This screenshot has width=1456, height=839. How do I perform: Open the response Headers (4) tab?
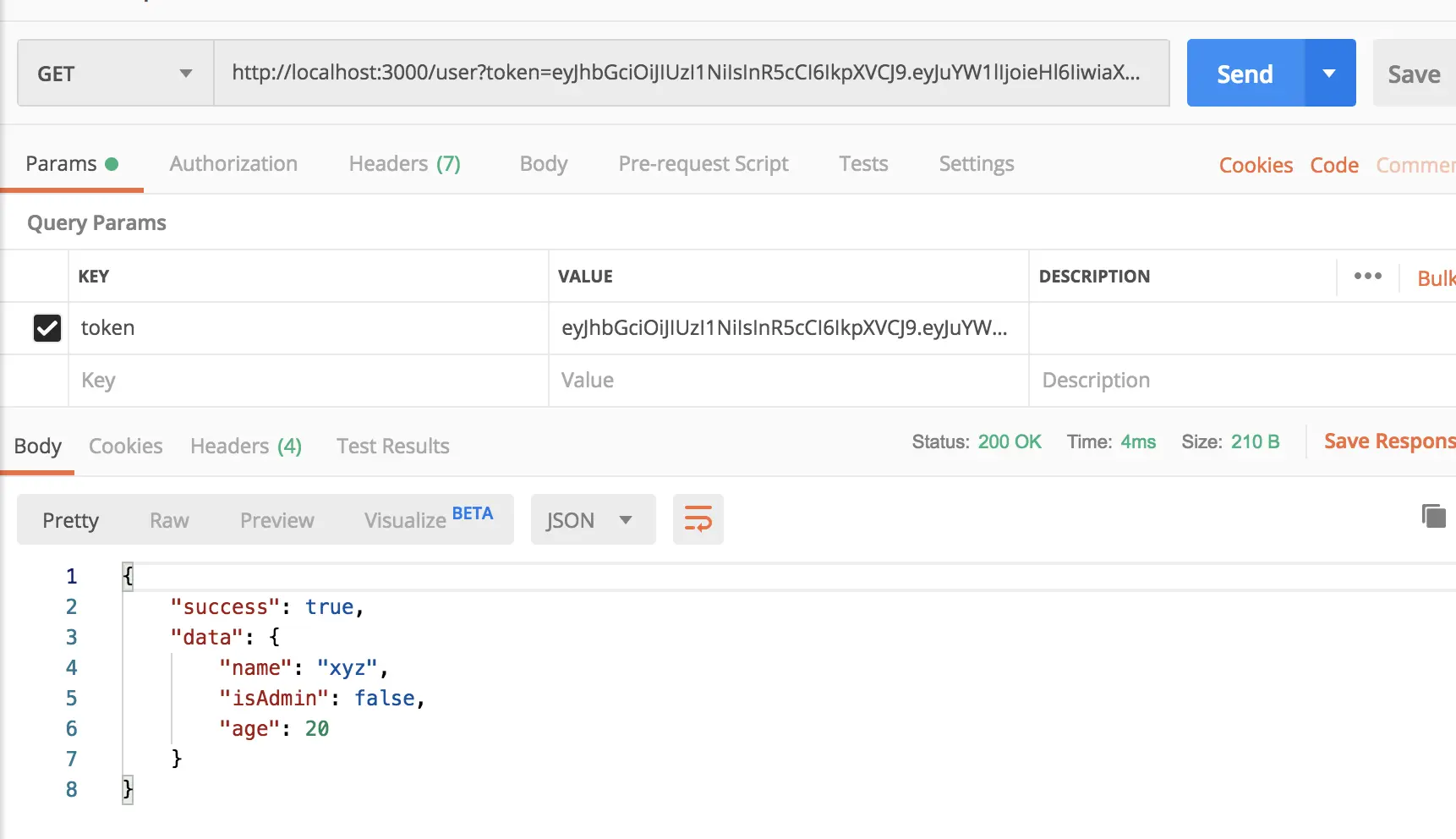[245, 446]
